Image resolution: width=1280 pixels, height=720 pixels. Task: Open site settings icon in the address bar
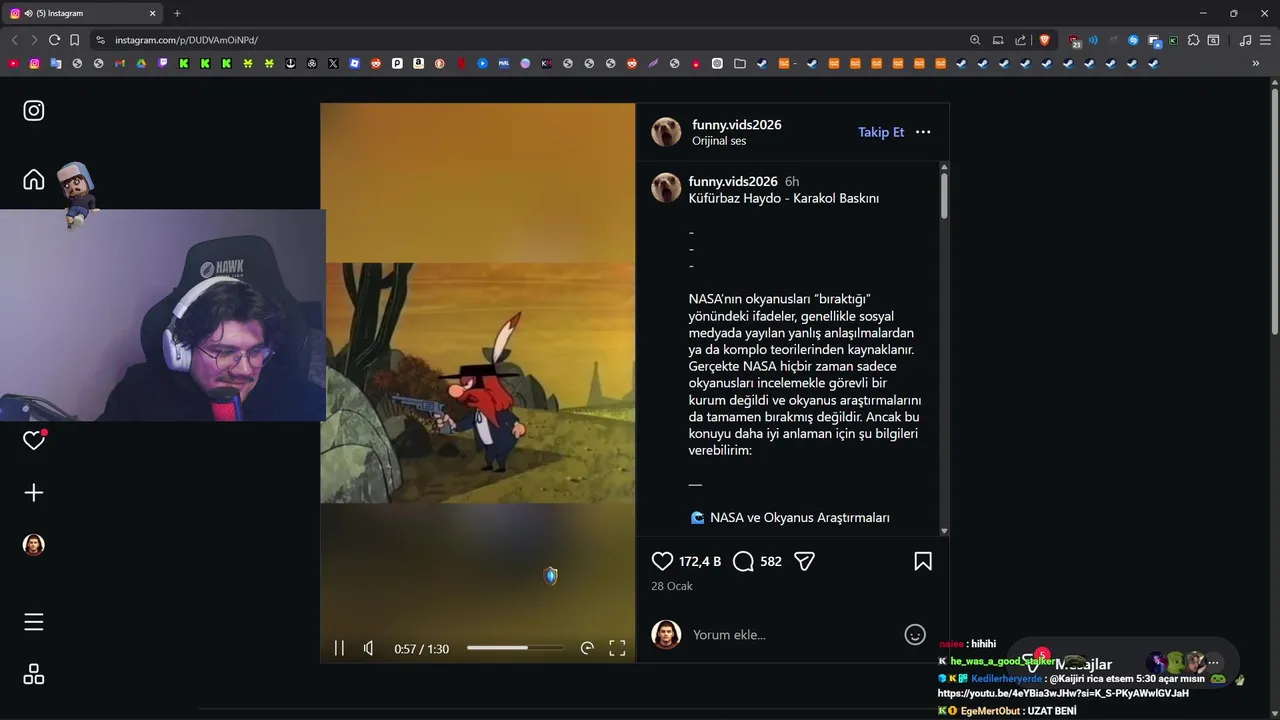point(100,40)
